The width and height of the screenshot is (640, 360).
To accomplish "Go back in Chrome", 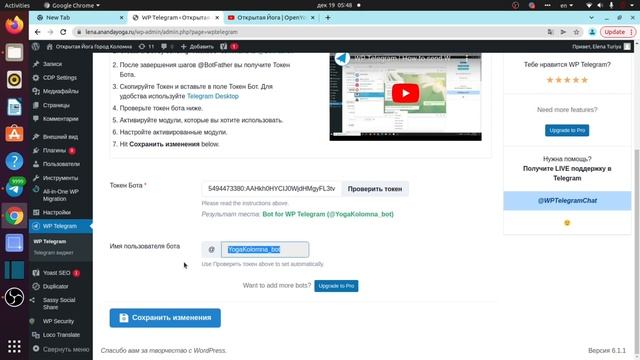I will [38, 32].
